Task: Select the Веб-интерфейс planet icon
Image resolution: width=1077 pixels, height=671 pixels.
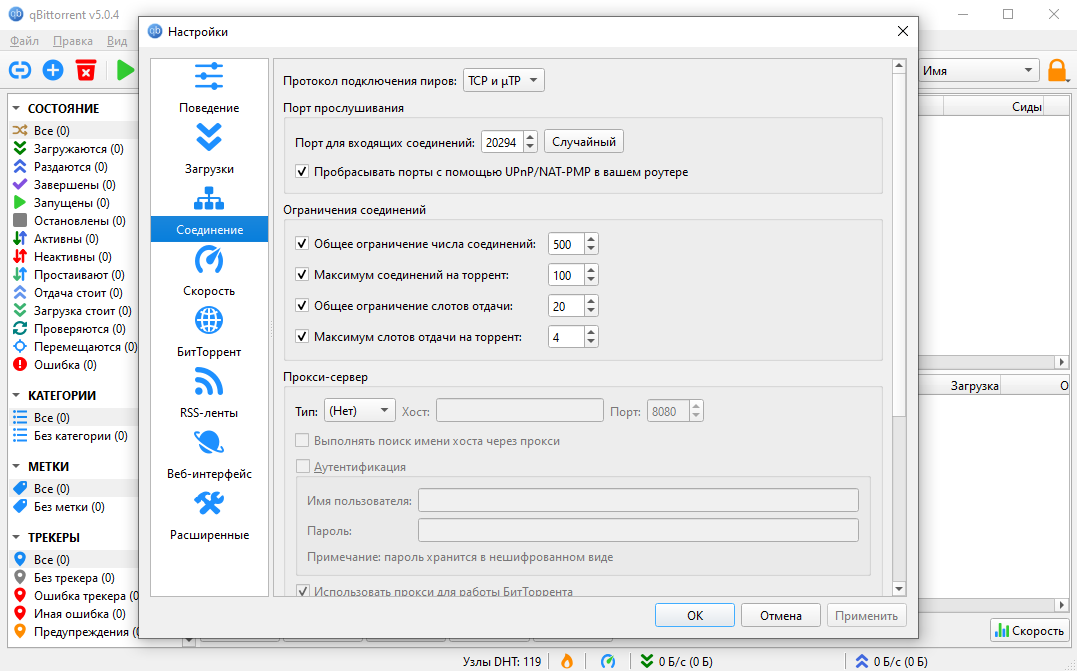Action: 209,443
